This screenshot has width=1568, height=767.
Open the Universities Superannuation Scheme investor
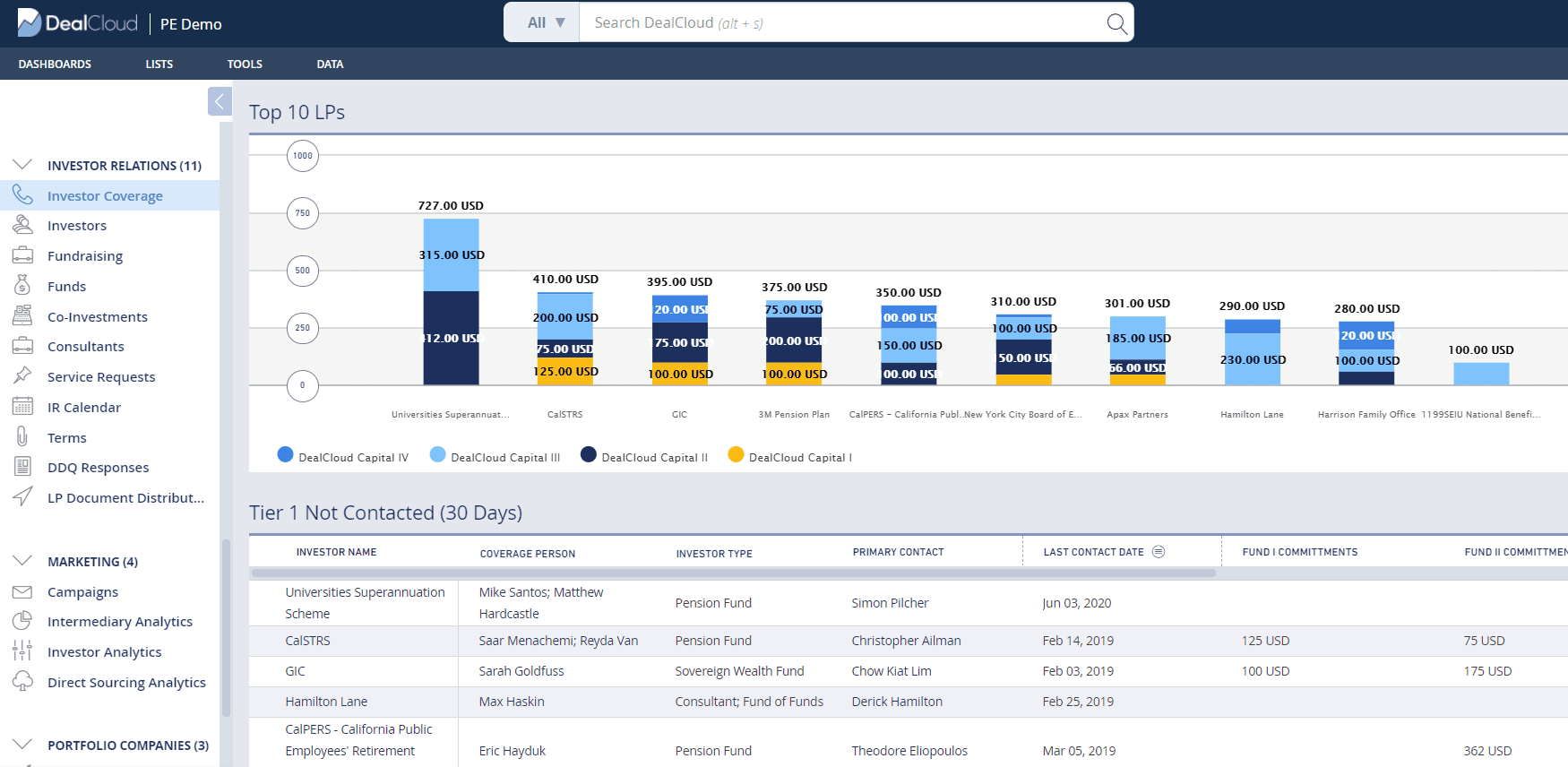365,603
